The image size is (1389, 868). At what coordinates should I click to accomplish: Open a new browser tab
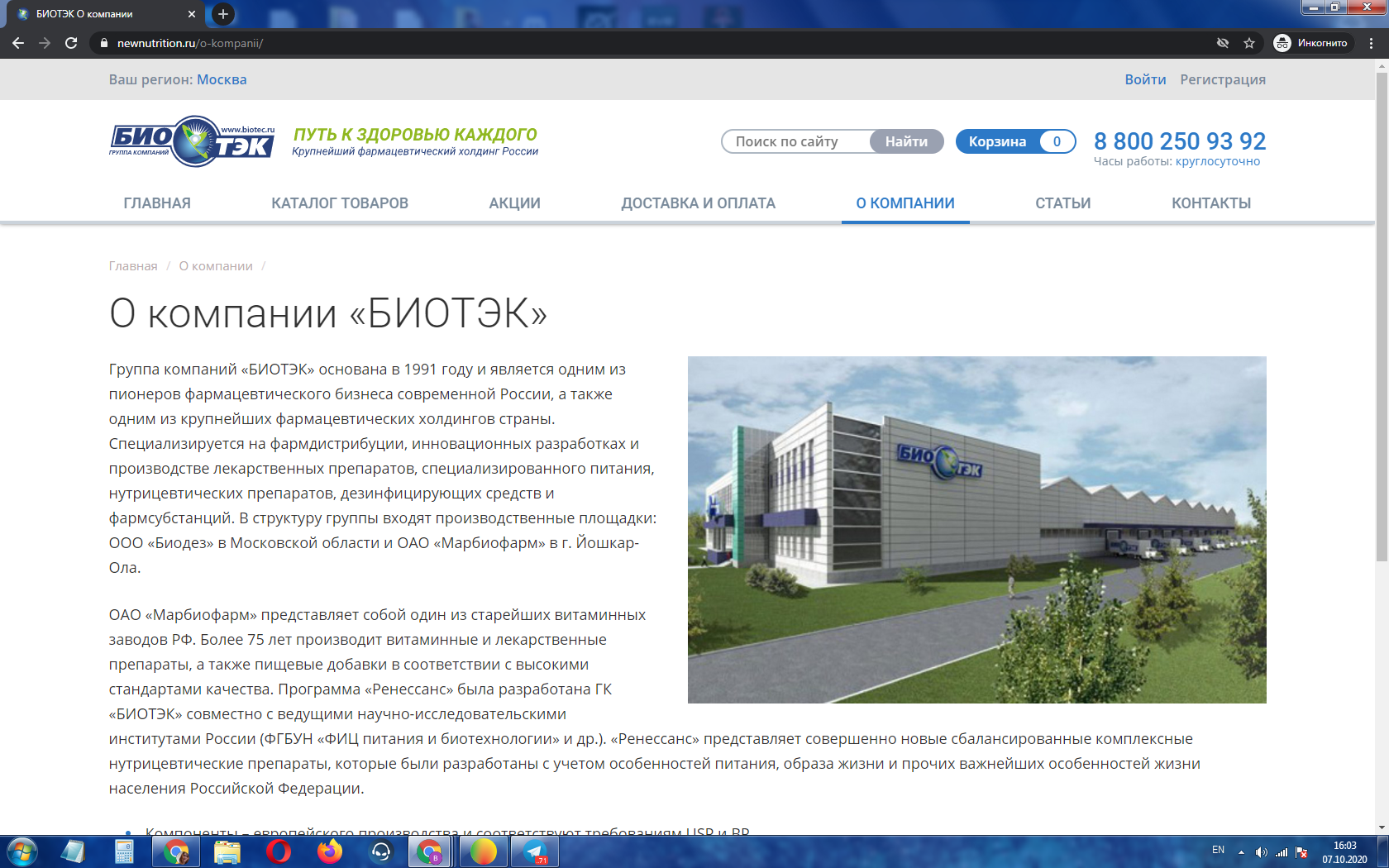coord(223,14)
